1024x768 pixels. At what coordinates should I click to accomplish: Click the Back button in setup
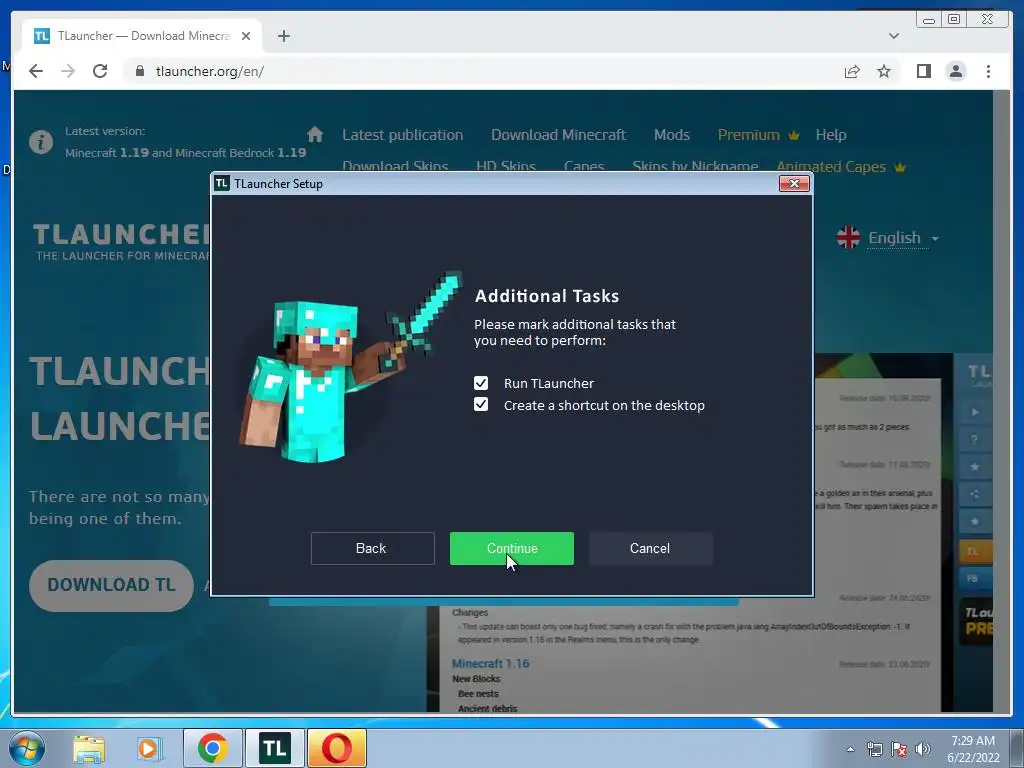click(x=372, y=548)
